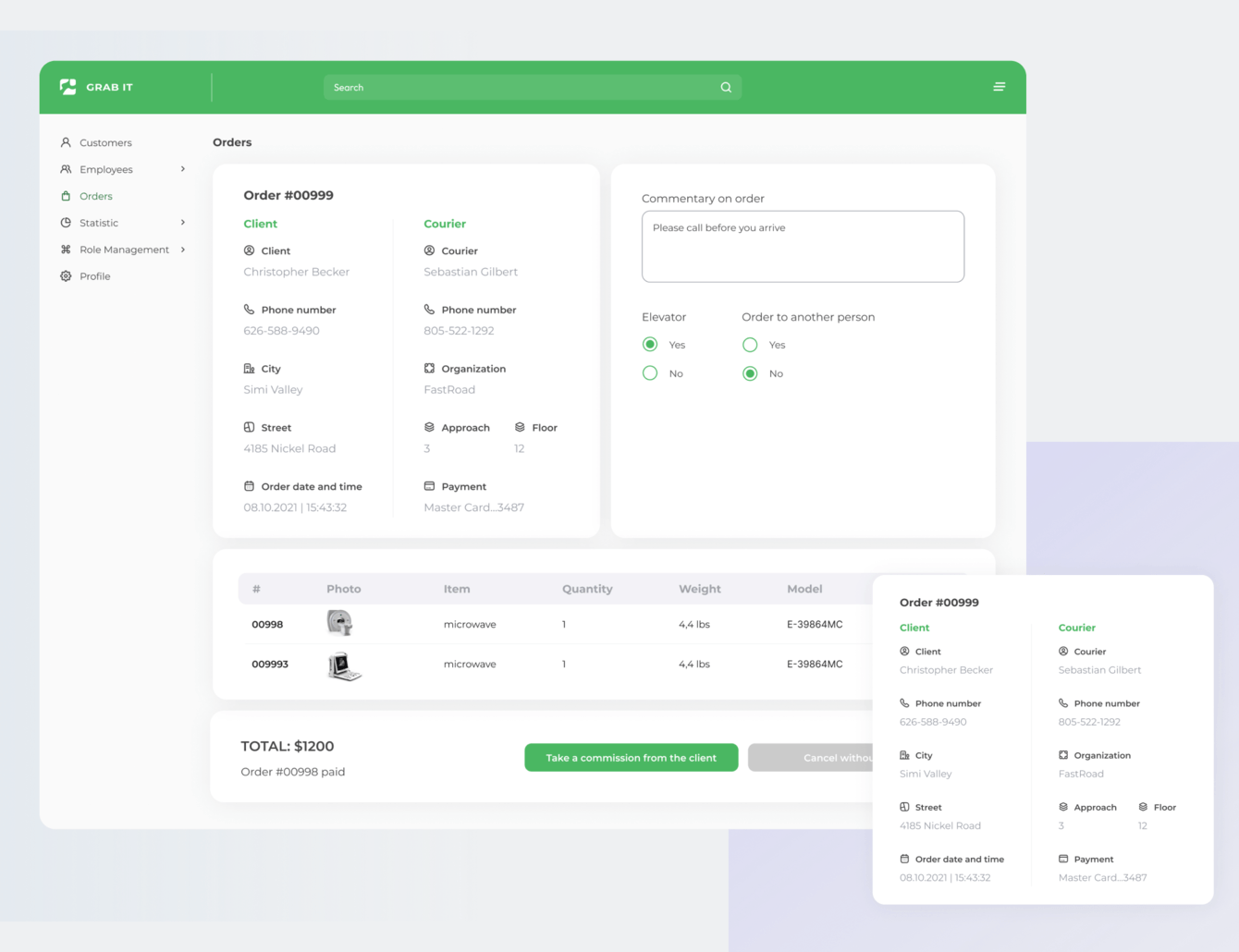
Task: Expand the Statistic submenu chevron
Action: click(x=183, y=223)
